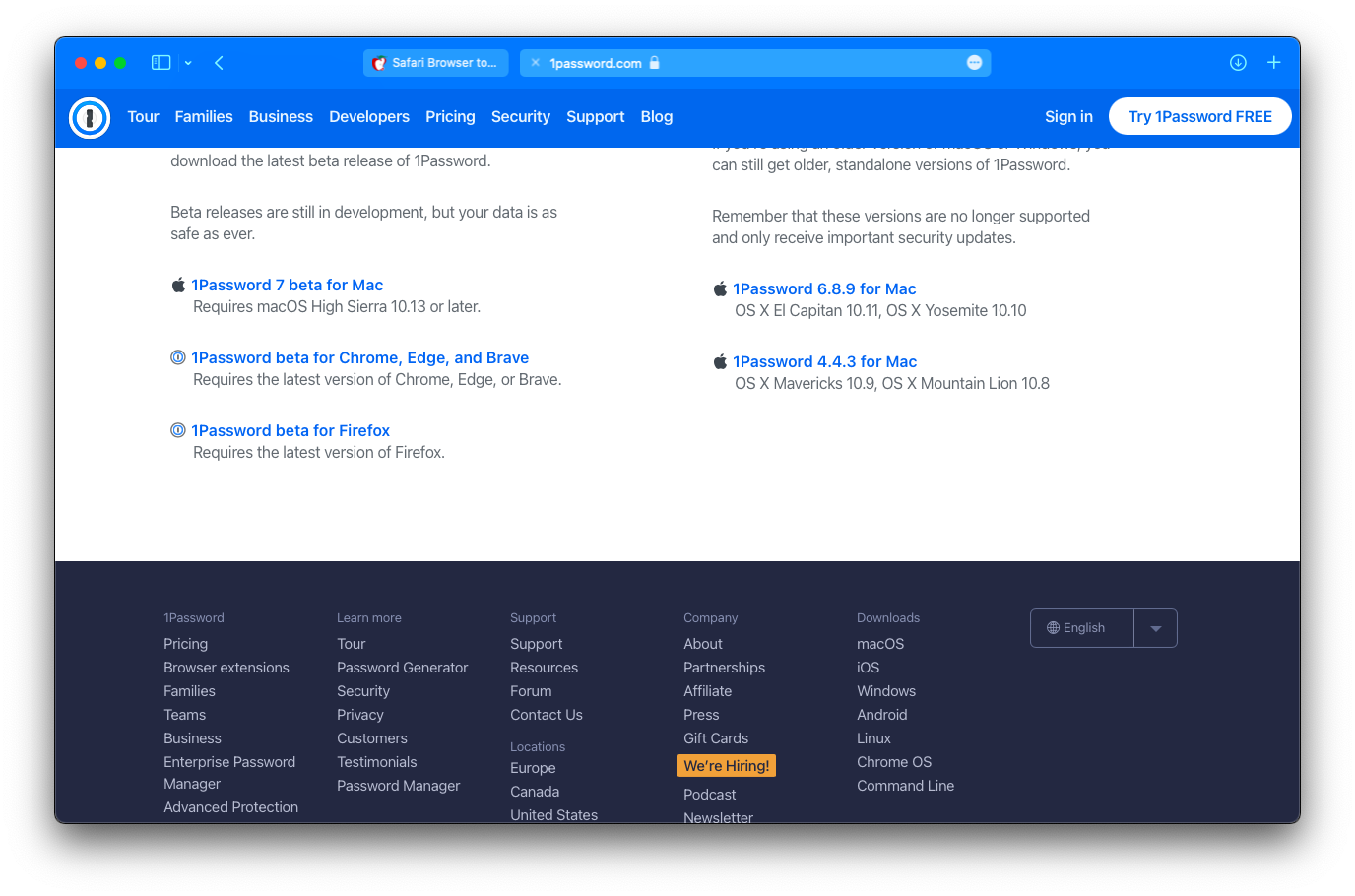
Task: Open iOS downloads footer link
Action: point(869,668)
